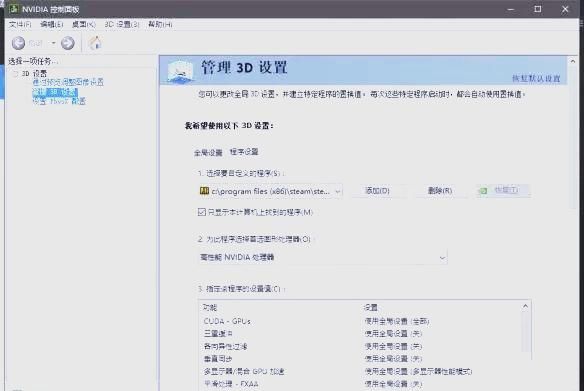The width and height of the screenshot is (584, 391).
Task: Open the 文件(F) menu
Action: tap(20, 24)
